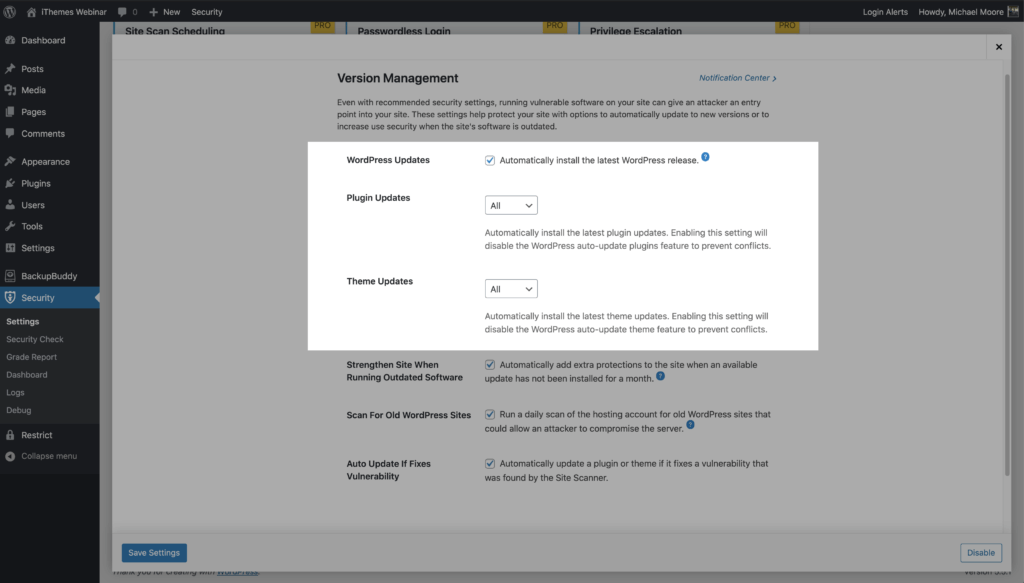Click the Media icon in sidebar
This screenshot has height=583, width=1024.
(x=10, y=90)
